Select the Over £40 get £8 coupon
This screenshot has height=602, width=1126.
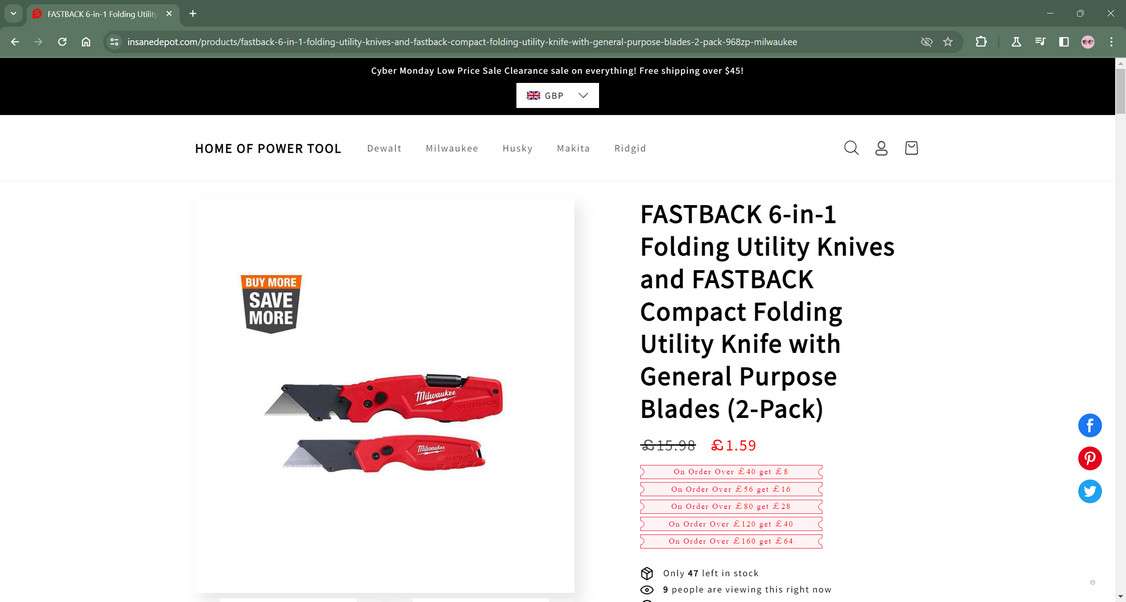(x=731, y=472)
